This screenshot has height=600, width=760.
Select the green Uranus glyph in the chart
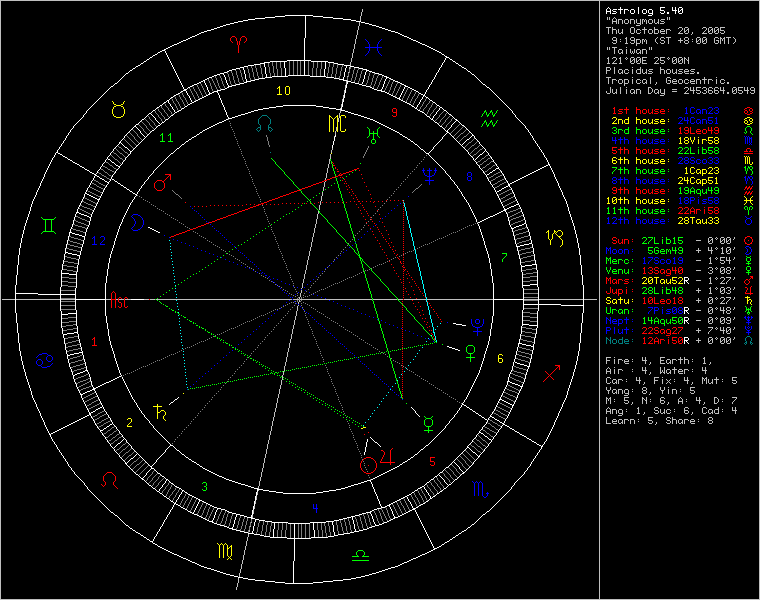click(x=373, y=136)
